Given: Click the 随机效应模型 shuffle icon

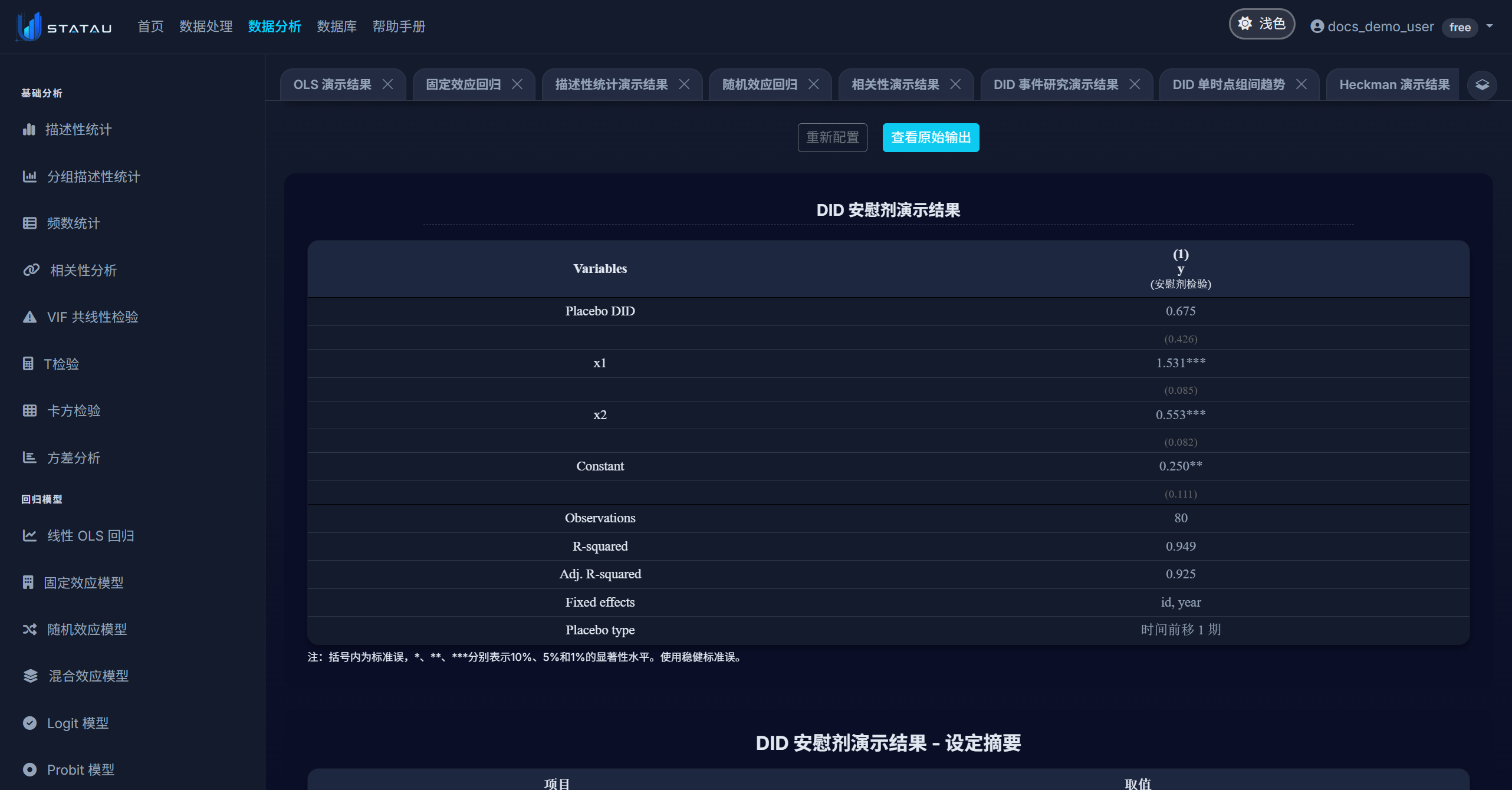Looking at the screenshot, I should click(29, 629).
